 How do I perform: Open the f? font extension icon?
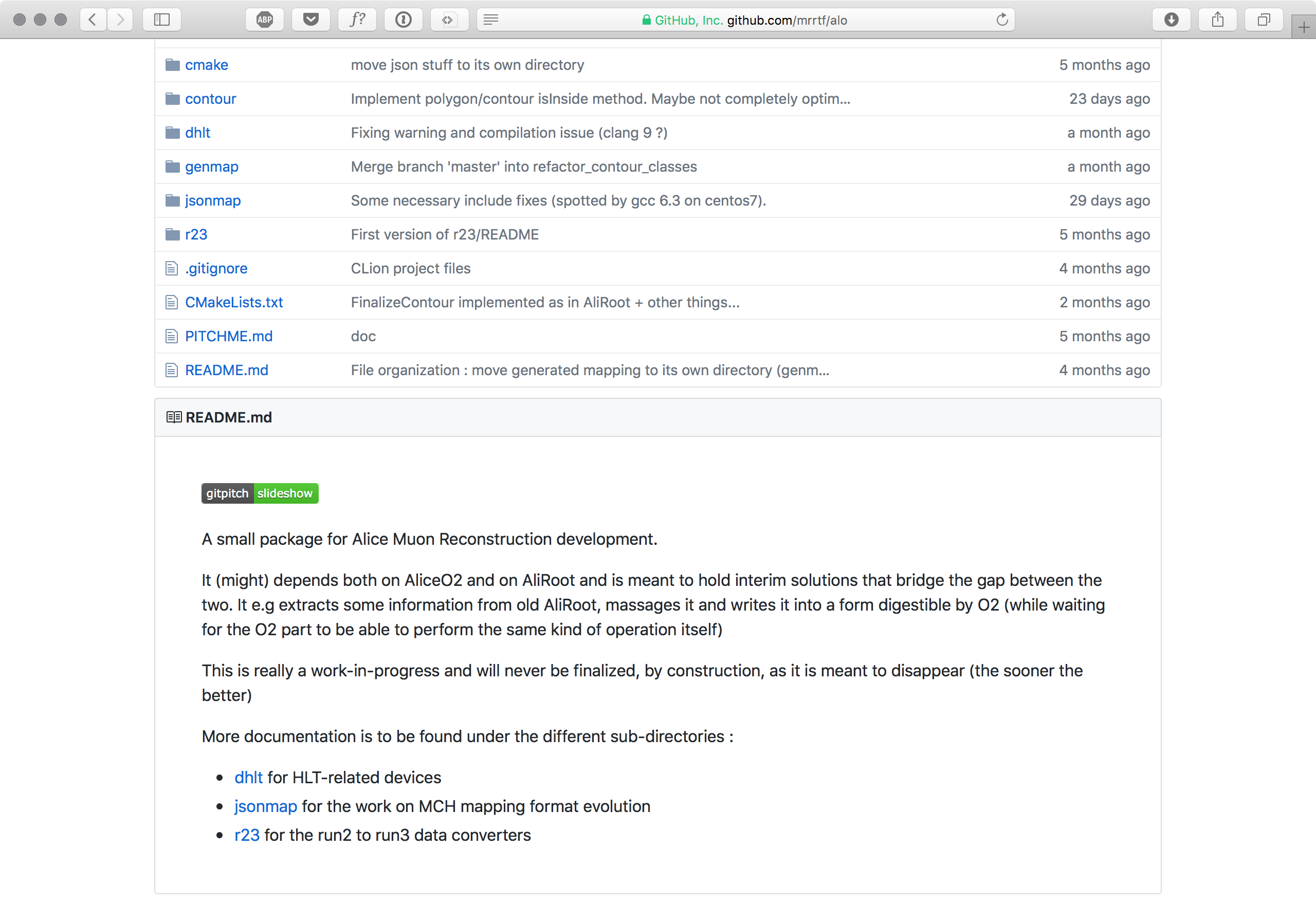(357, 20)
